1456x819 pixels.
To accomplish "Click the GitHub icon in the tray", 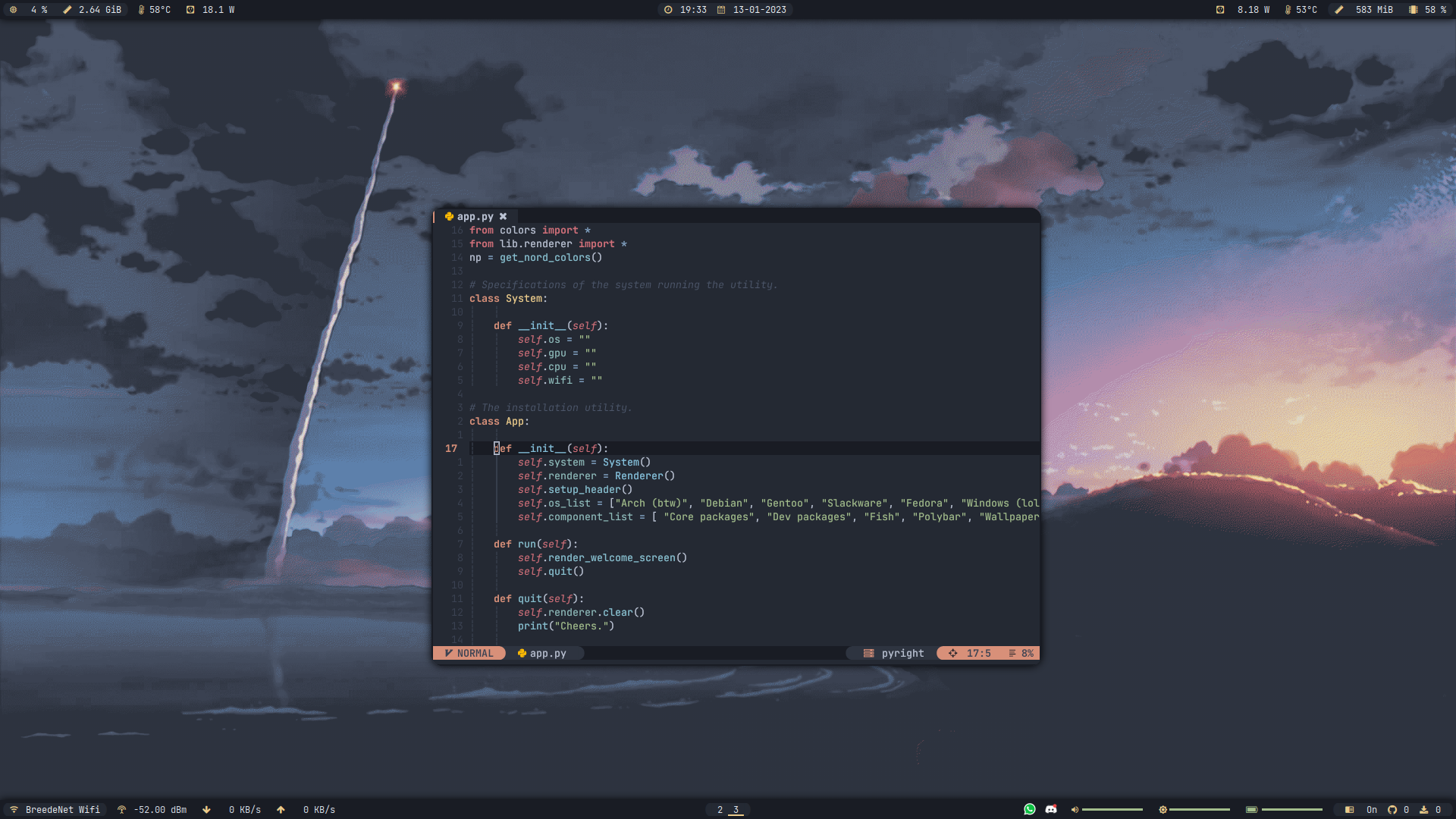I will point(1392,809).
